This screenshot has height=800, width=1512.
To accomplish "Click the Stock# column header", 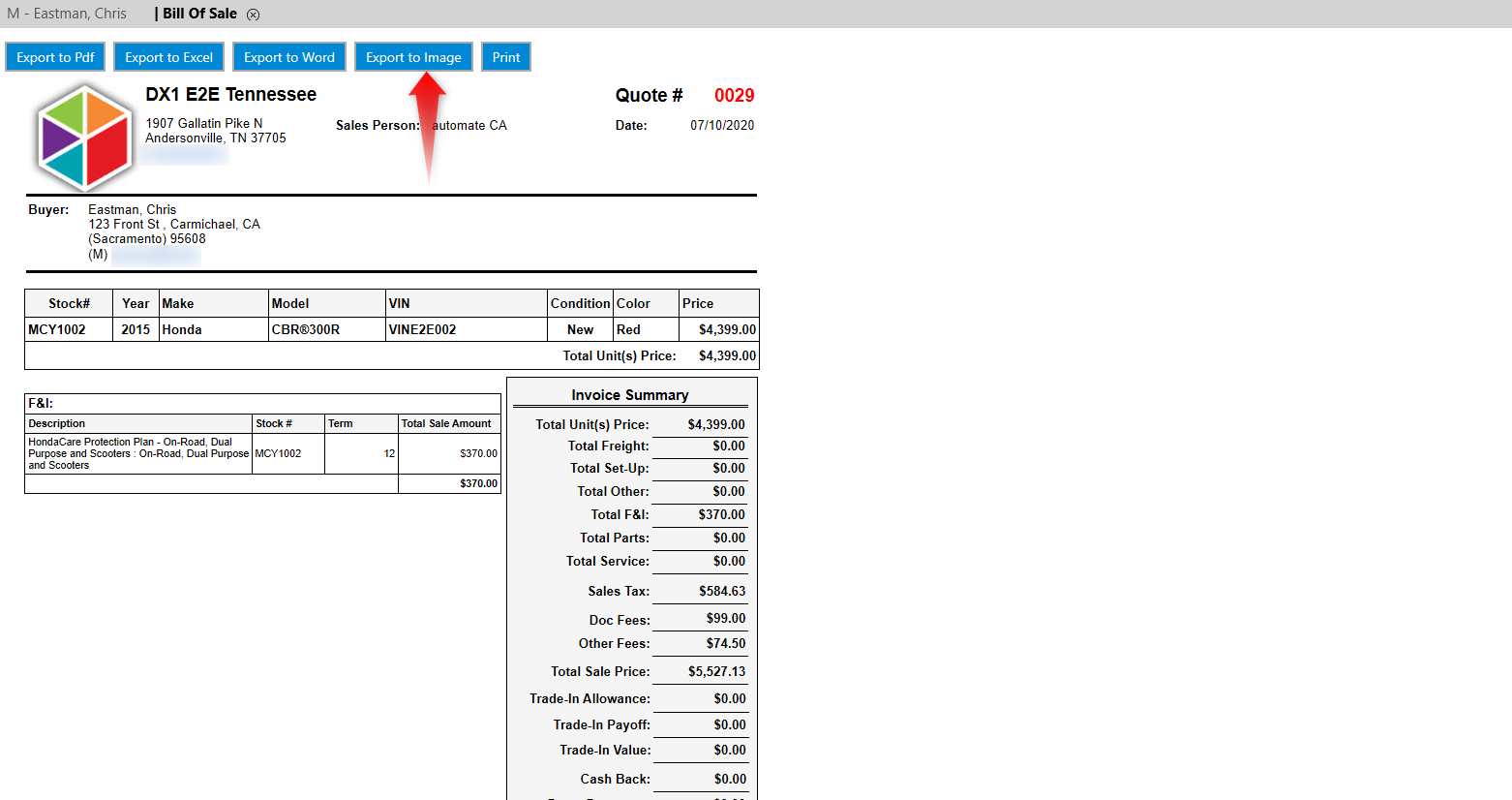I will (69, 303).
